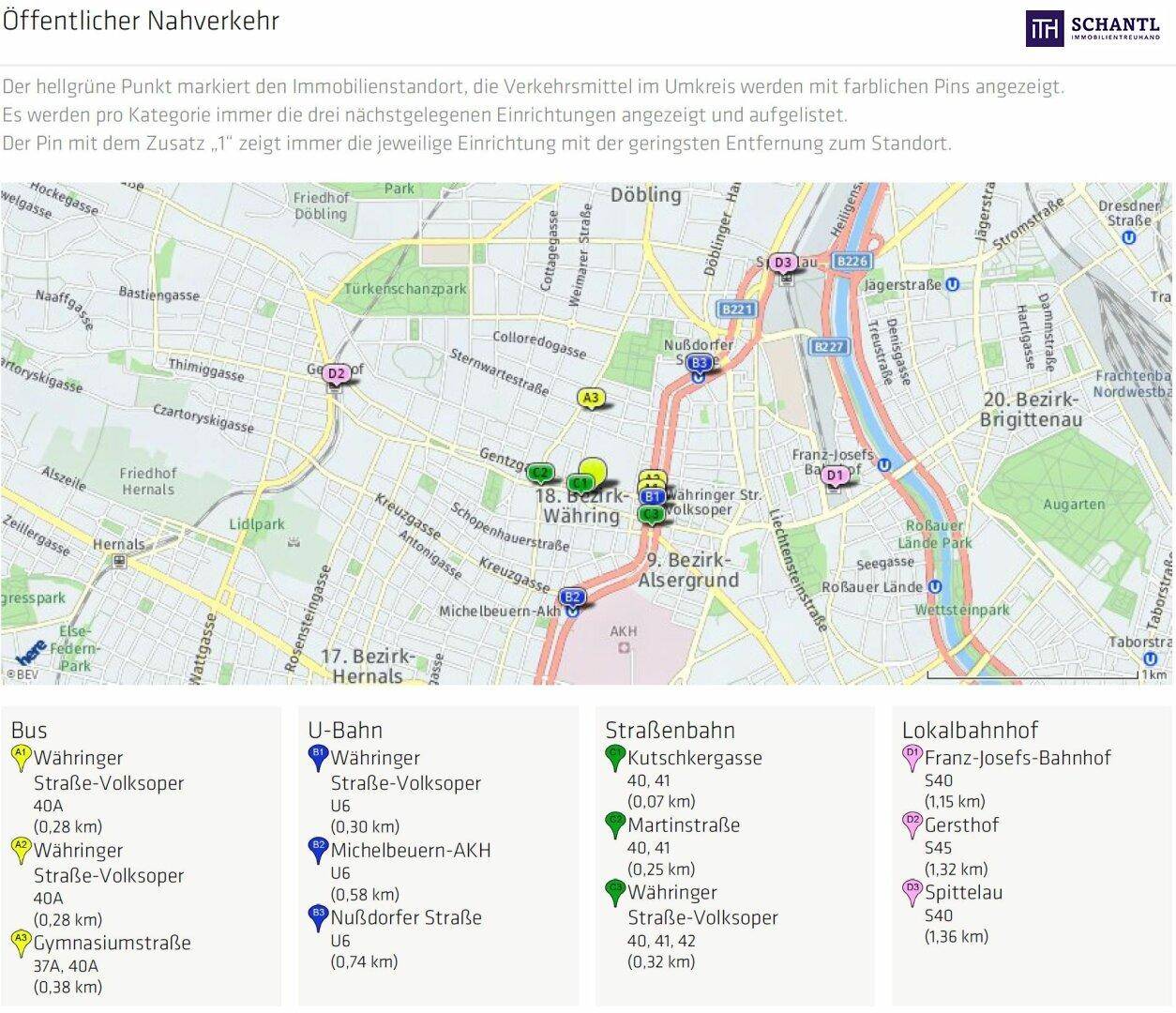Image resolution: width=1176 pixels, height=1013 pixels.
Task: Select Spittelau in the Lokalbahnhof list
Action: 963,892
